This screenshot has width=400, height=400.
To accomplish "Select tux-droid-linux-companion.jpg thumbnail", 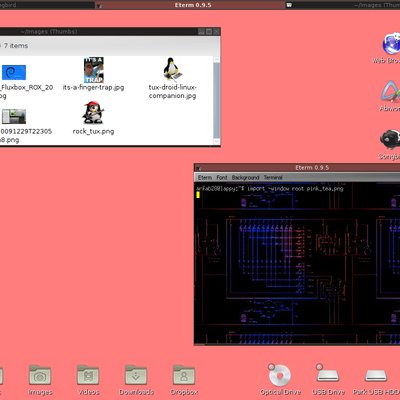I will (x=172, y=70).
